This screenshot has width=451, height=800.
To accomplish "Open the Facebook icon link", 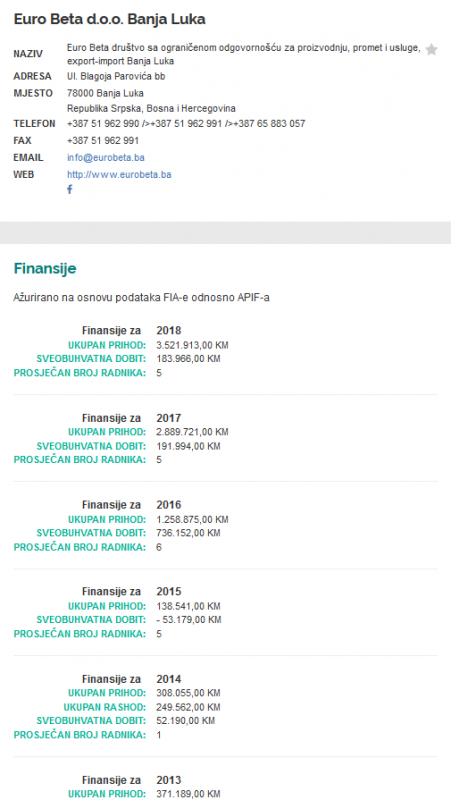I will click(70, 189).
